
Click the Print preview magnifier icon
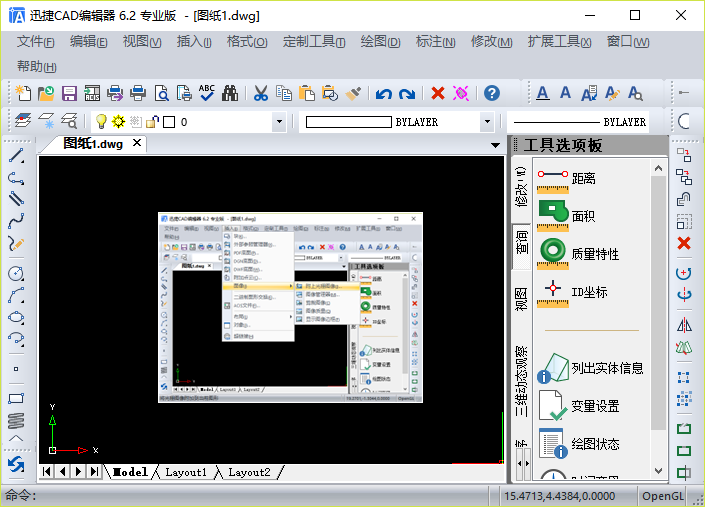pos(161,94)
